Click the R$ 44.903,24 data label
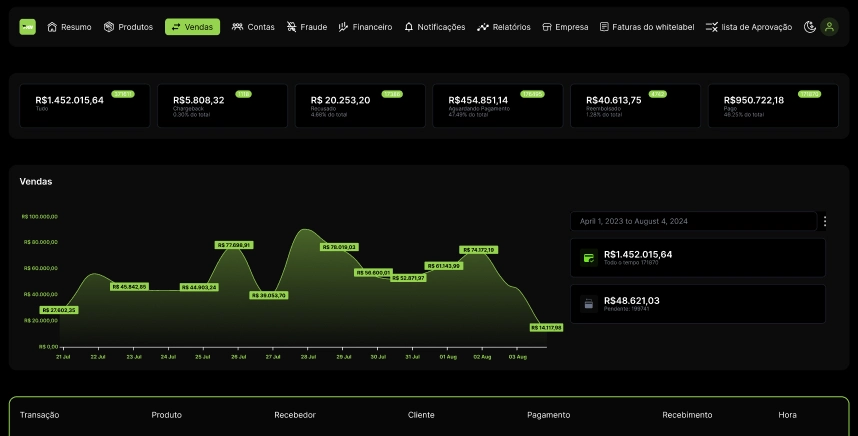Image resolution: width=858 pixels, height=436 pixels. tap(199, 287)
